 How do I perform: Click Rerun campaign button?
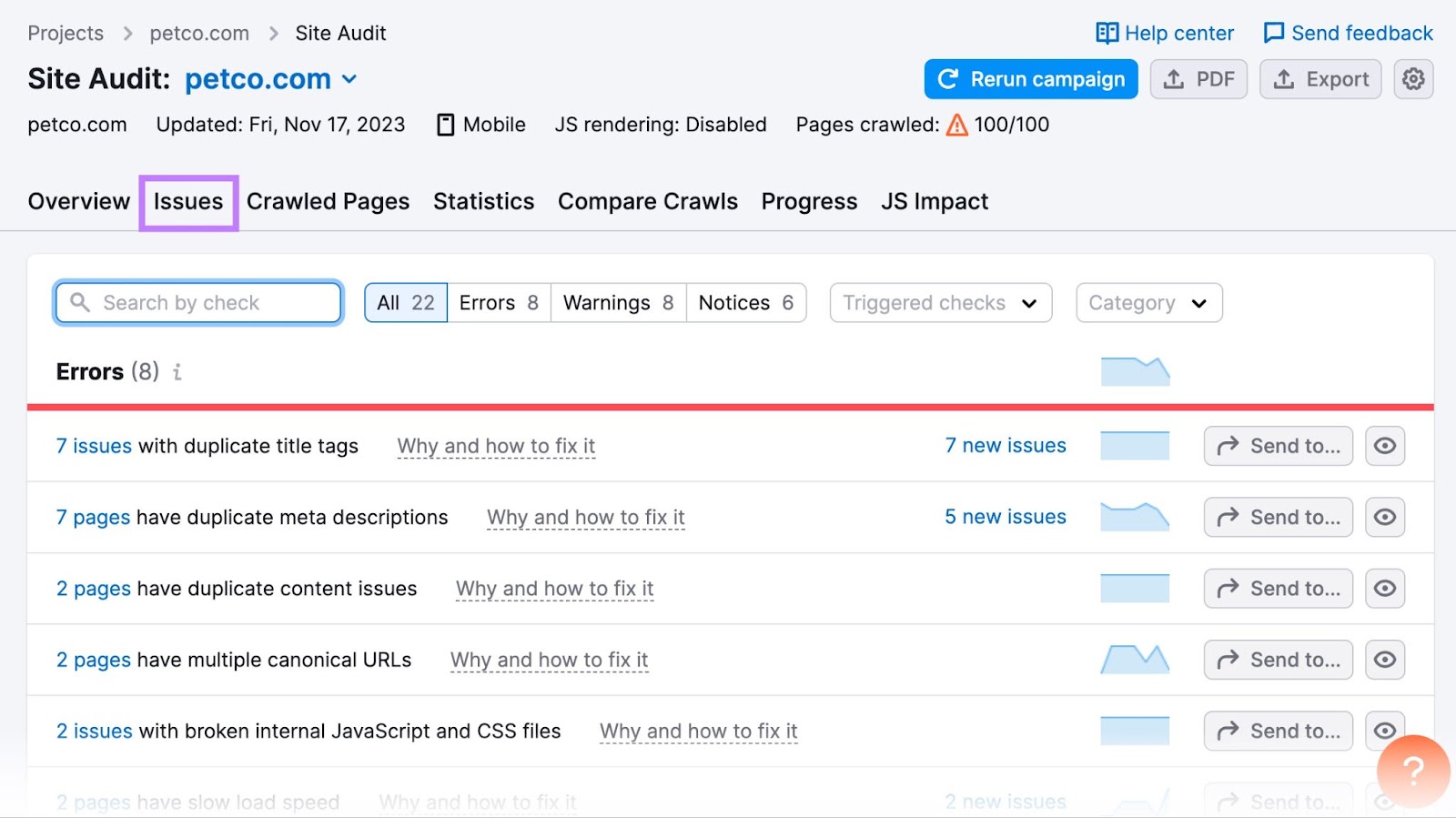(x=1030, y=79)
